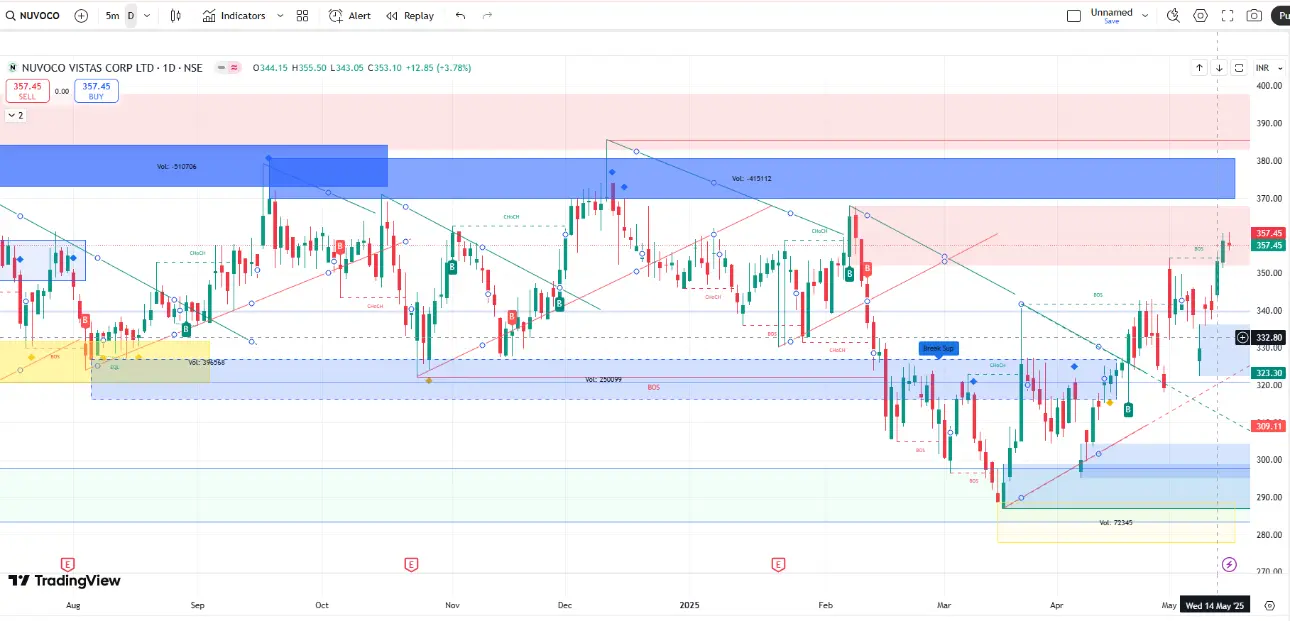1290x621 pixels.
Task: Open the candlestick chart style selector
Action: [176, 16]
